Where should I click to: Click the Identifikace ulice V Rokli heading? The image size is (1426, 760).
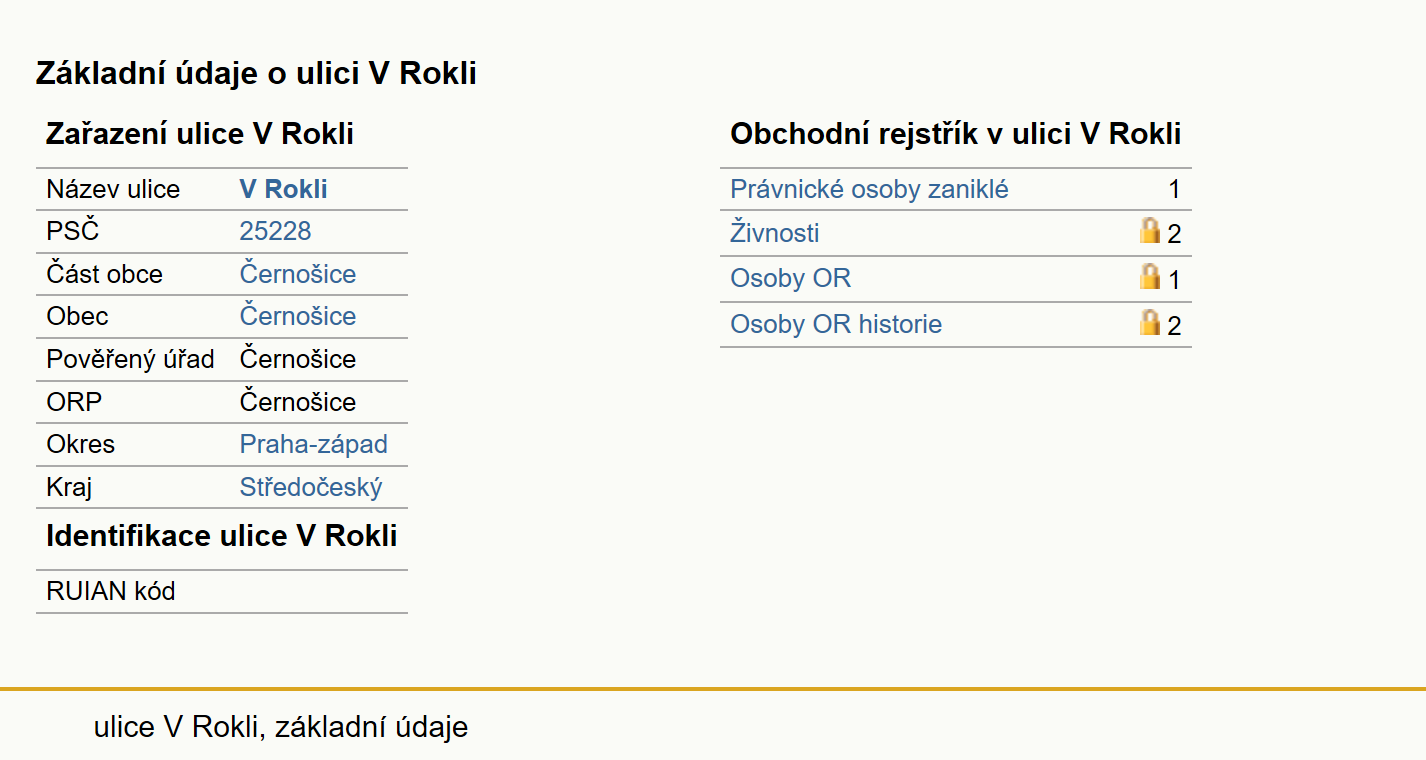(x=222, y=536)
